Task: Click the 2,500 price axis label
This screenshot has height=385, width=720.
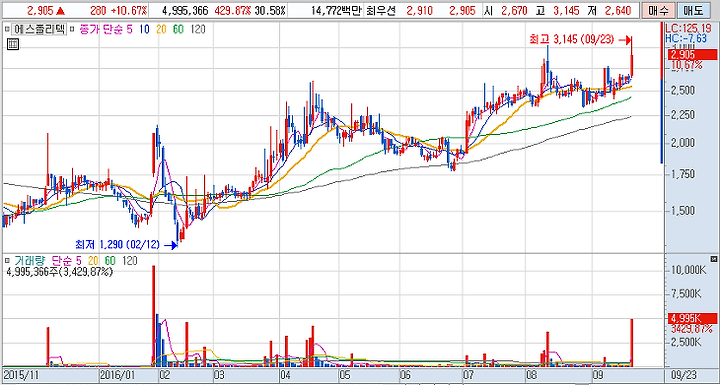Action: point(683,91)
